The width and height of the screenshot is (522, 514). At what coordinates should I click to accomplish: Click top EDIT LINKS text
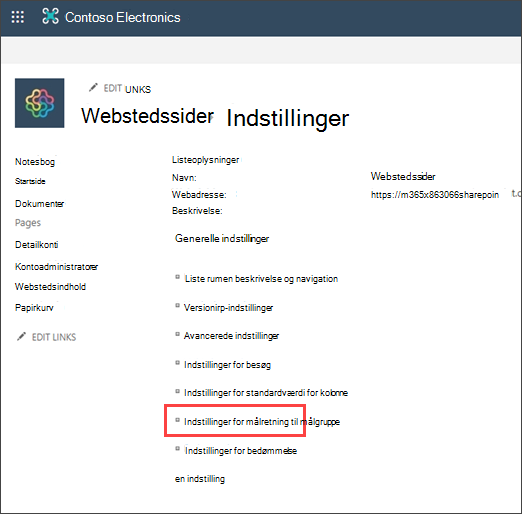coord(127,89)
